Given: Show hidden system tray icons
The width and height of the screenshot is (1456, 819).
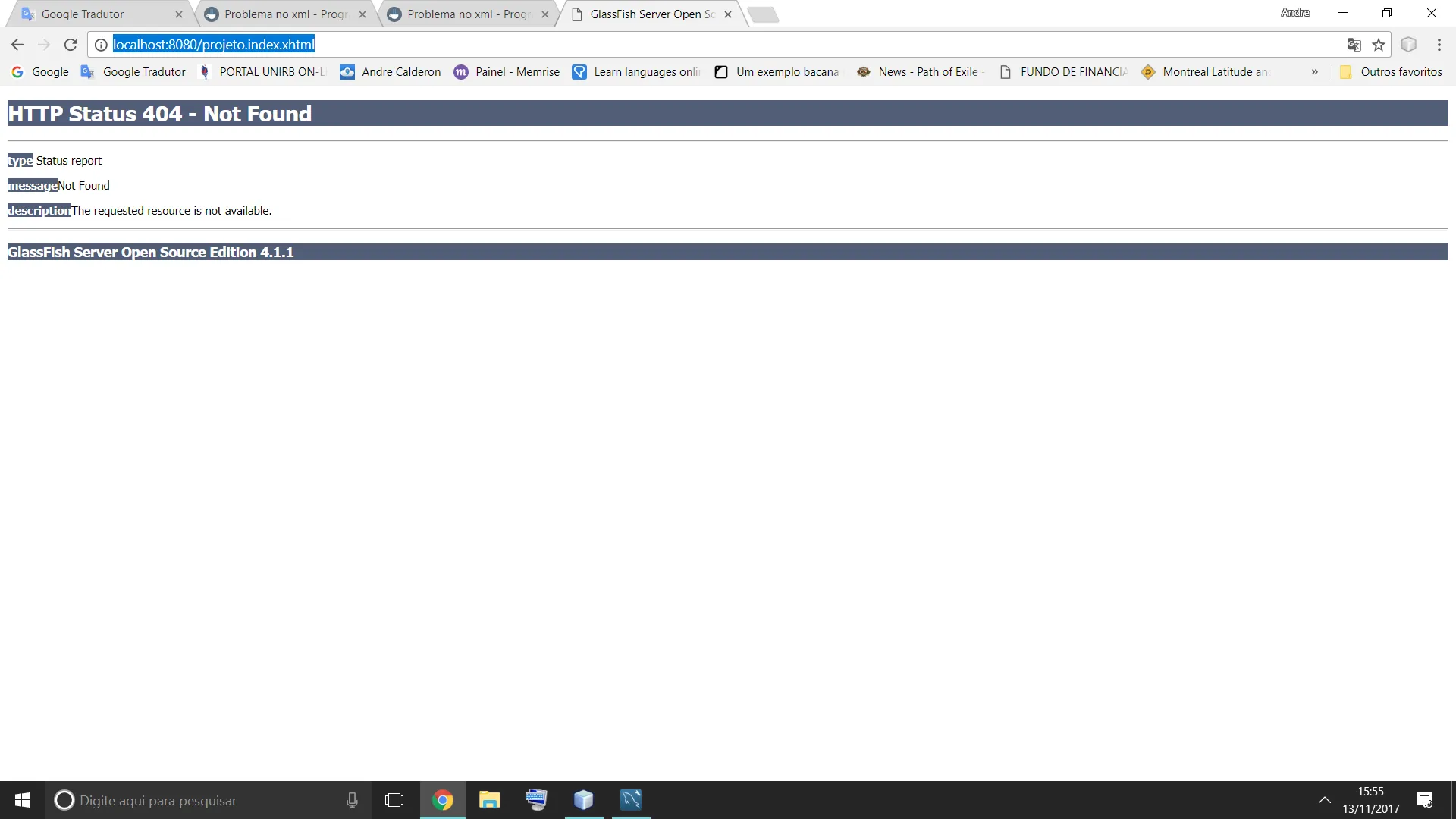Looking at the screenshot, I should tap(1324, 800).
